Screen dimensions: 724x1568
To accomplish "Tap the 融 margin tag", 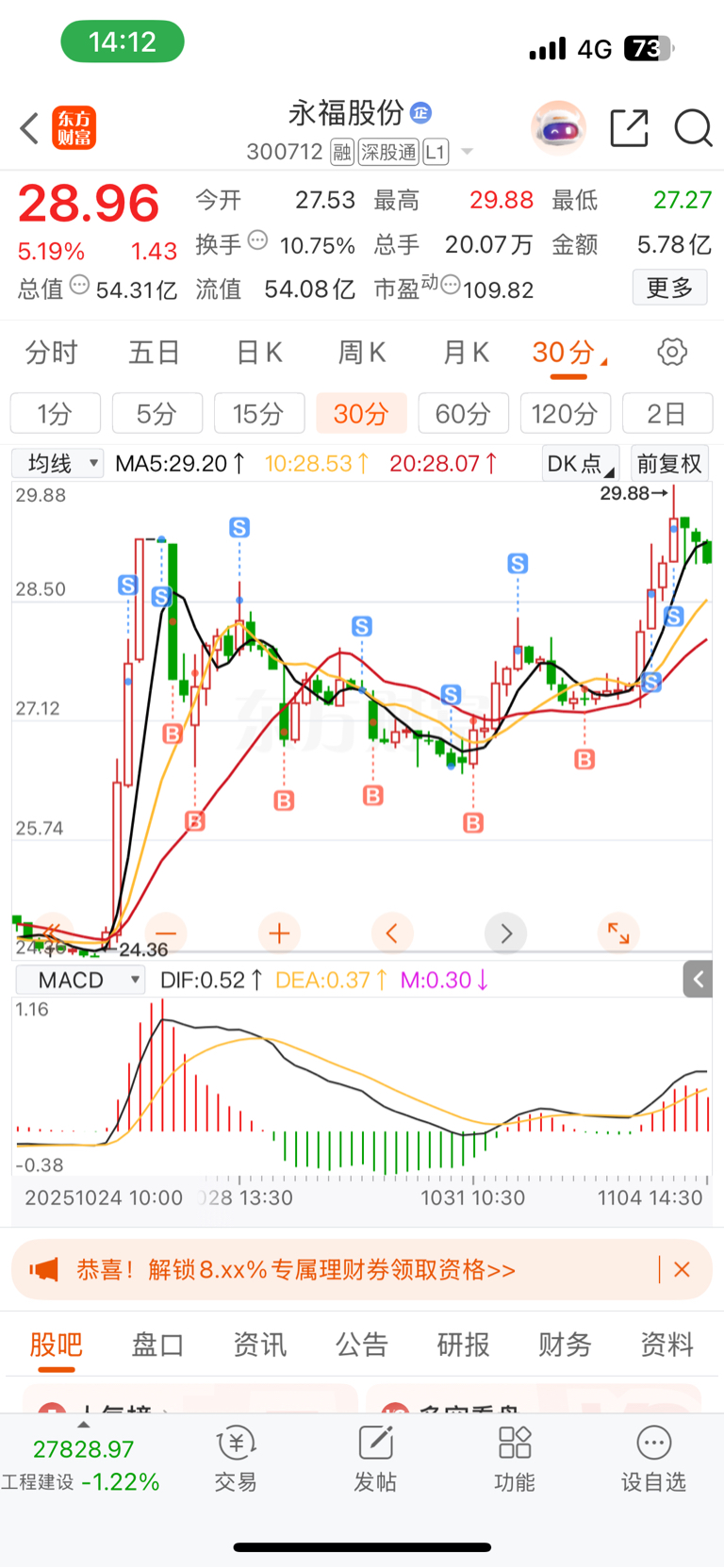I will [342, 152].
